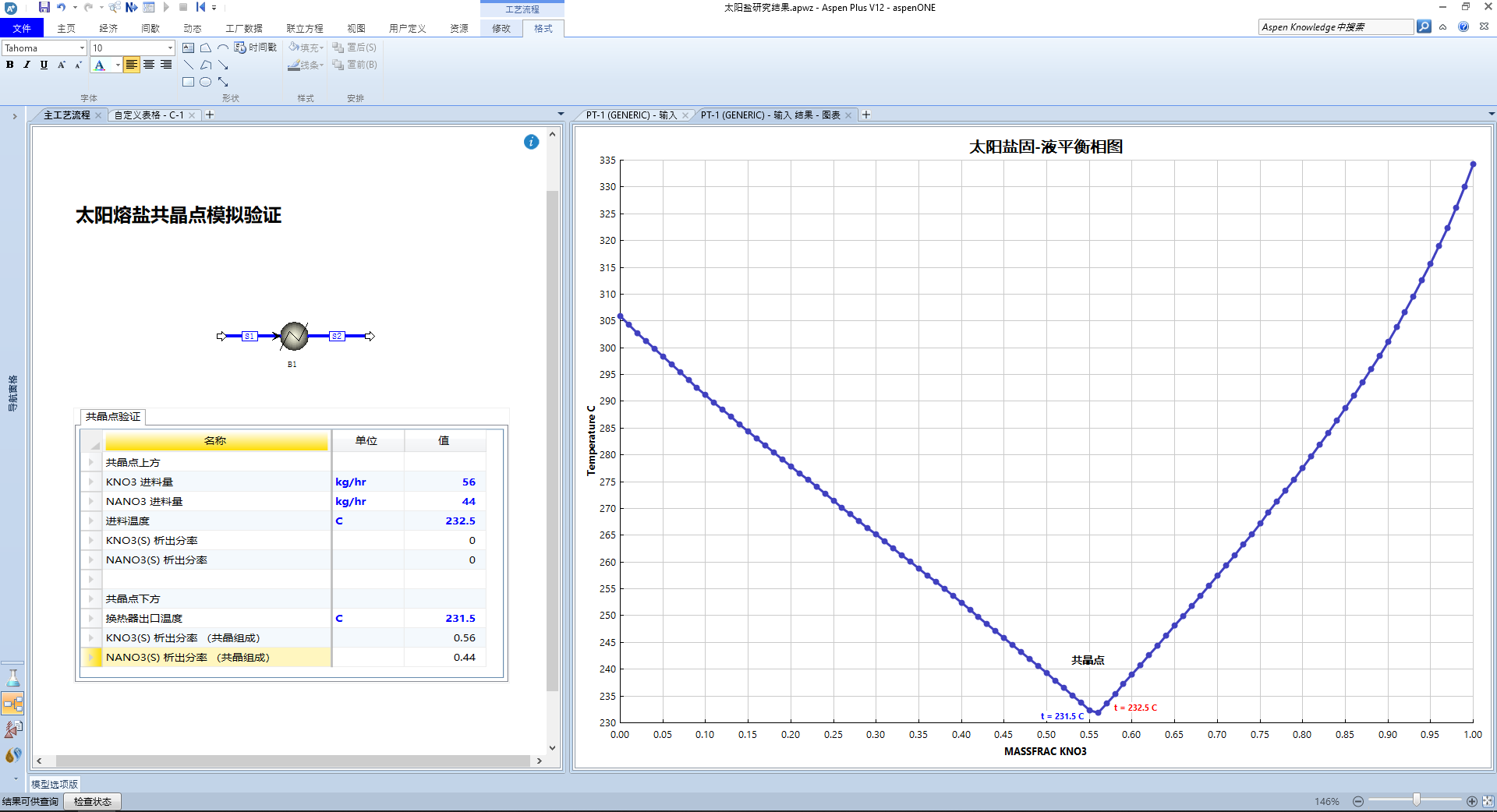Switch to the 主页 ribbon tab
The height and width of the screenshot is (812, 1497).
(x=66, y=28)
